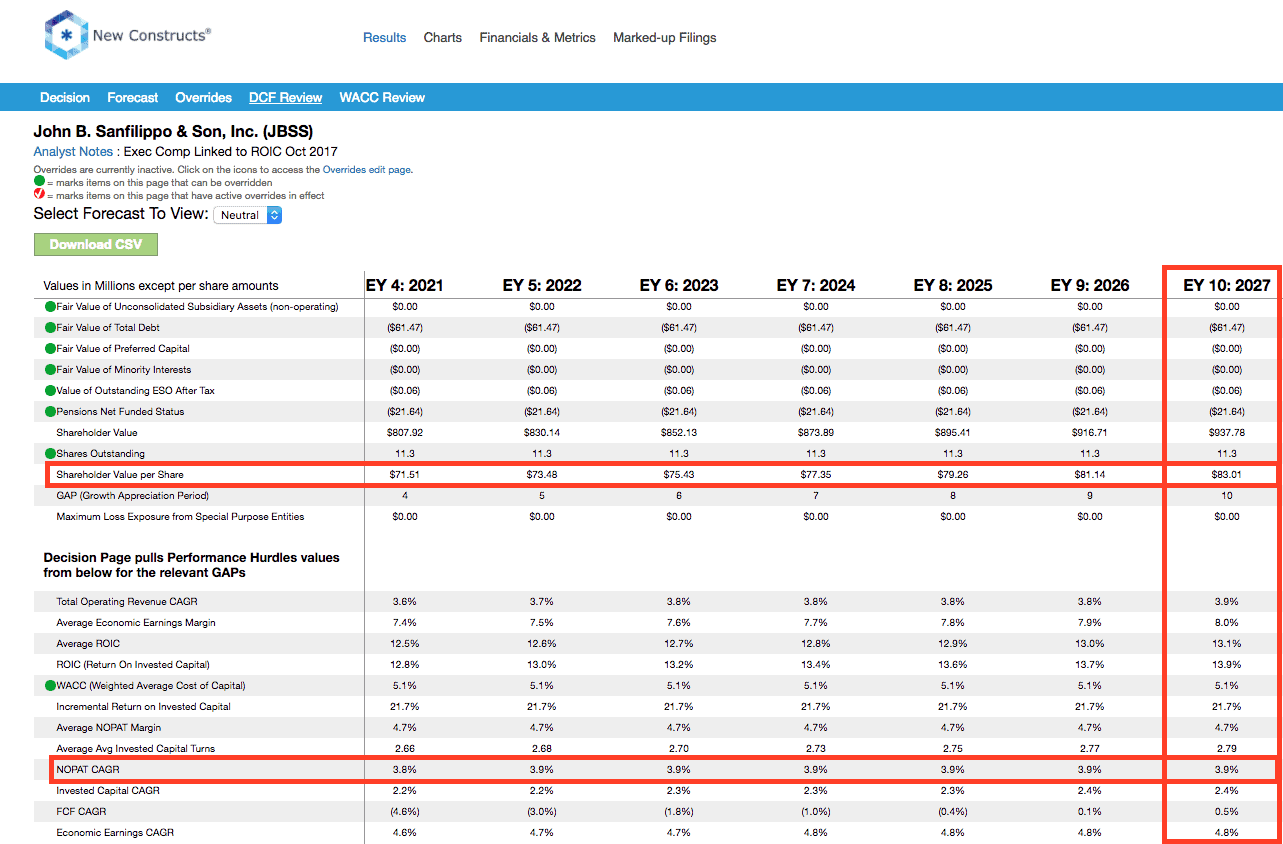Click green override dot for Shares Outstanding

50,454
